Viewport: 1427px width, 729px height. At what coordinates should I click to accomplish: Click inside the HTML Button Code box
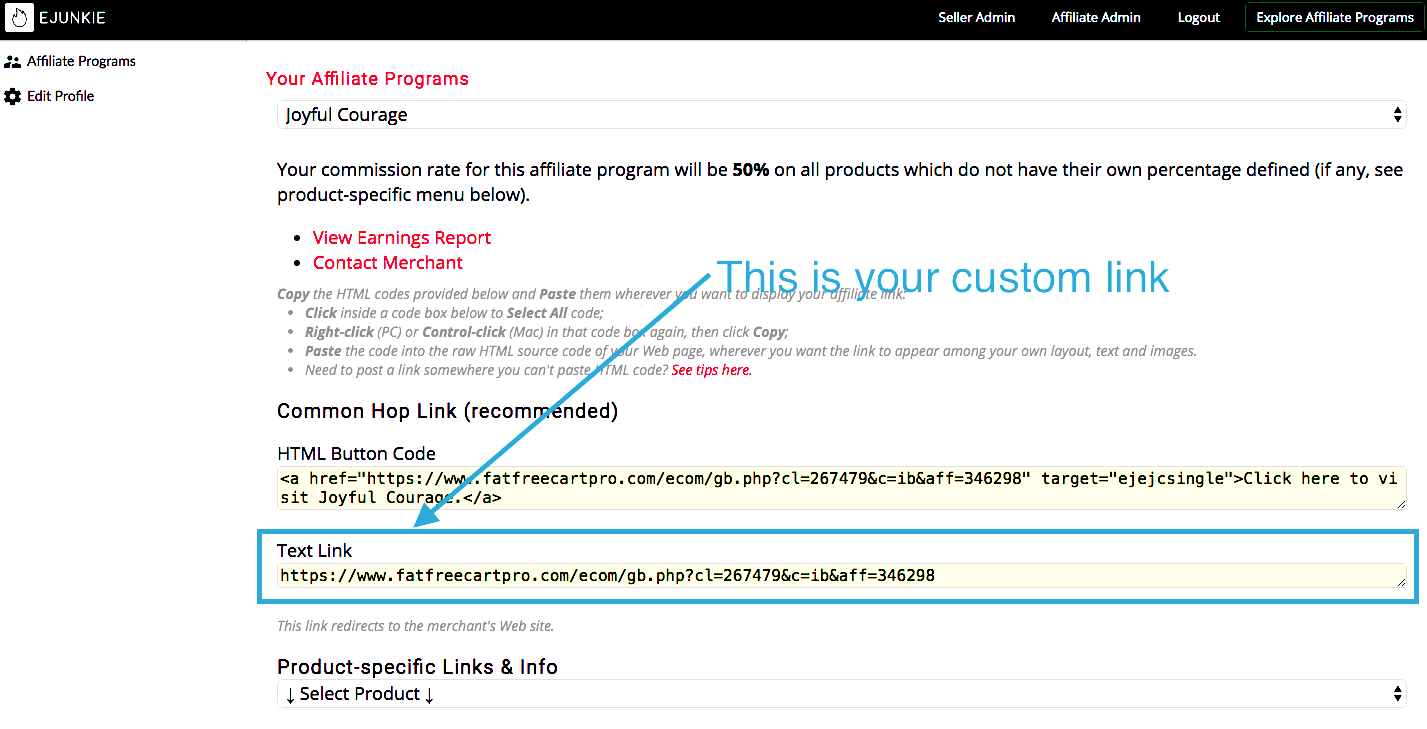(841, 488)
